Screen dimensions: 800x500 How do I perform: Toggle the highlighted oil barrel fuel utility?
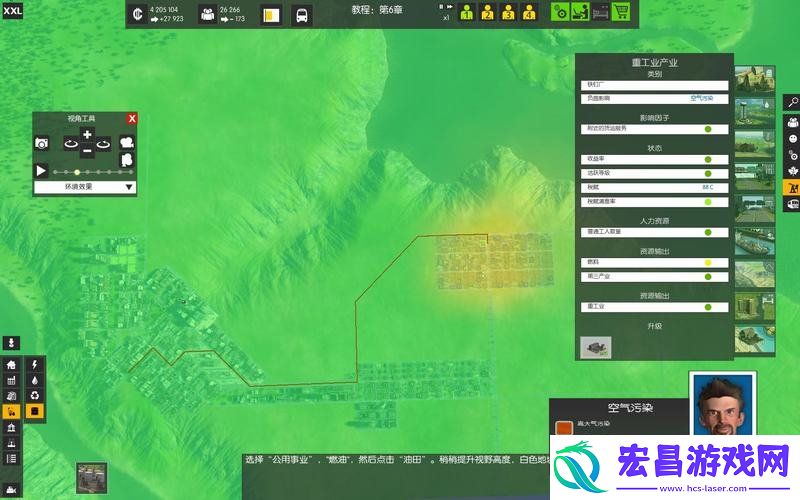point(35,411)
